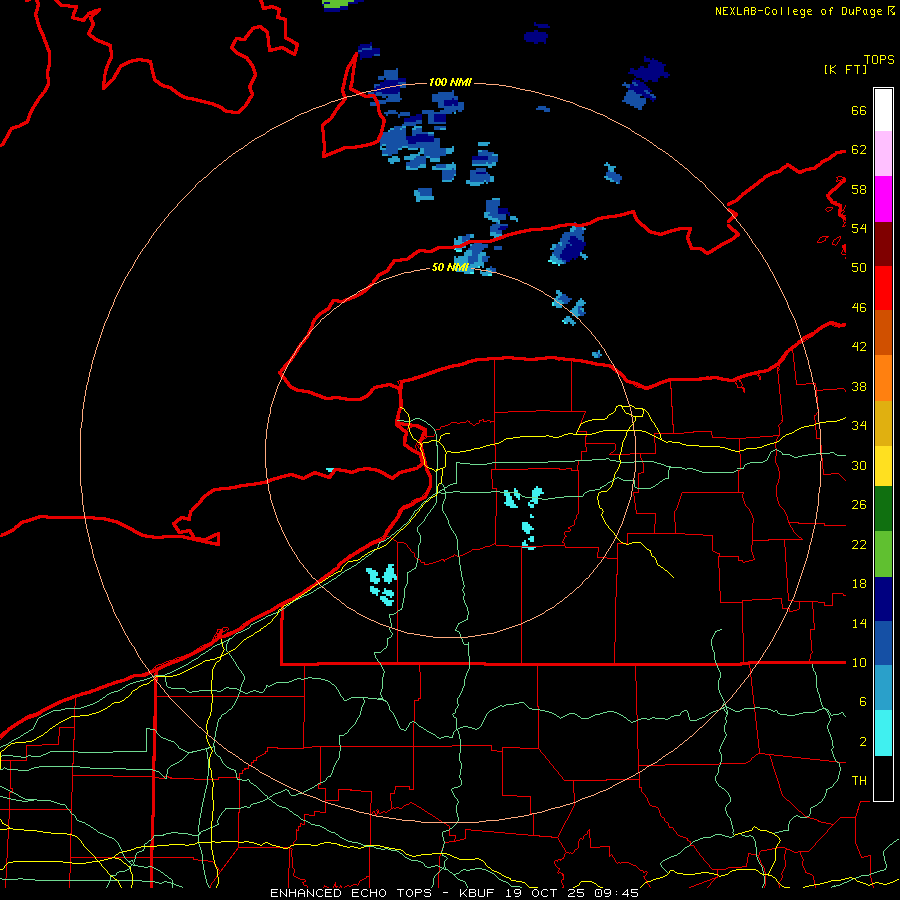The height and width of the screenshot is (900, 900).
Task: Select the white 66 kft color swatch
Action: point(883,110)
